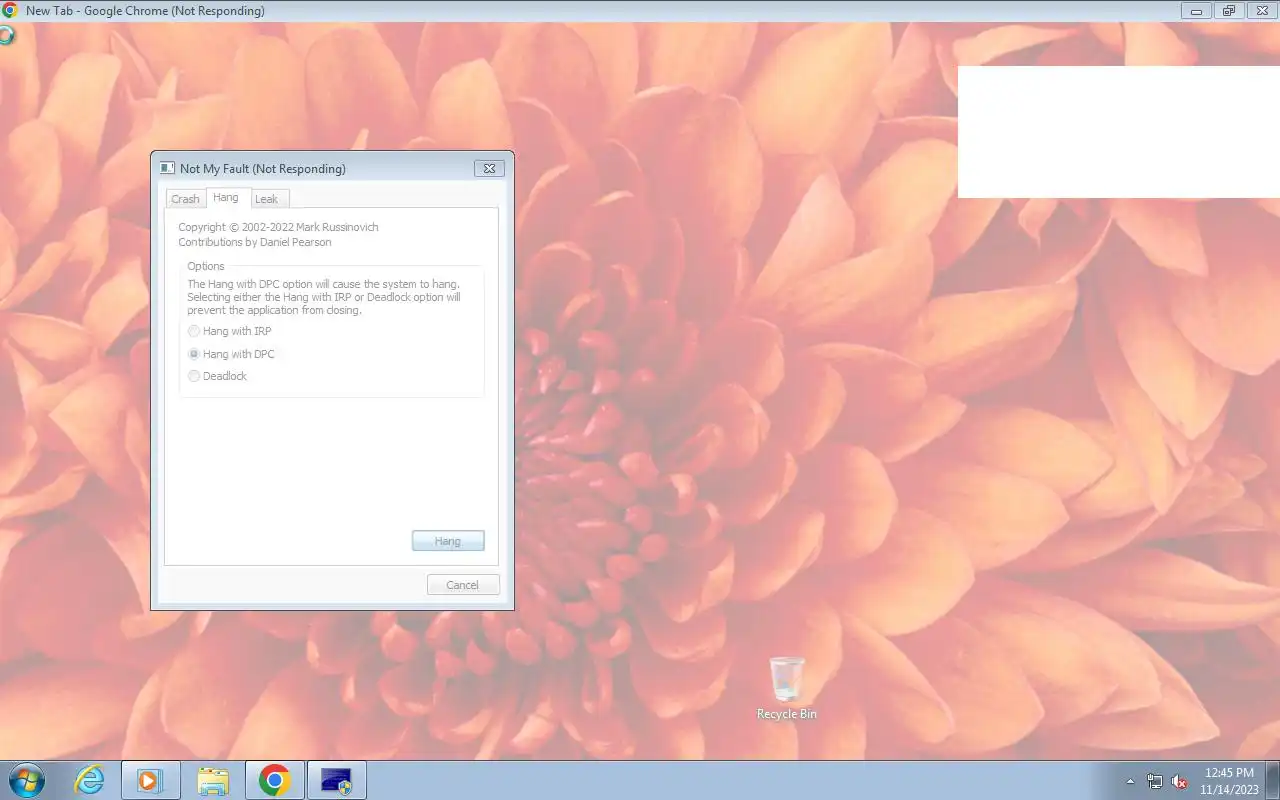Switch to the Crash tab
The height and width of the screenshot is (800, 1280).
(185, 199)
